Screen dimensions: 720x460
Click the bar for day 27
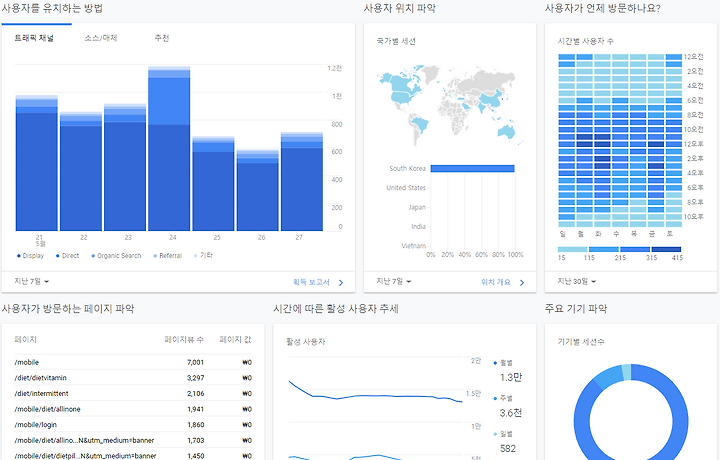coord(302,181)
